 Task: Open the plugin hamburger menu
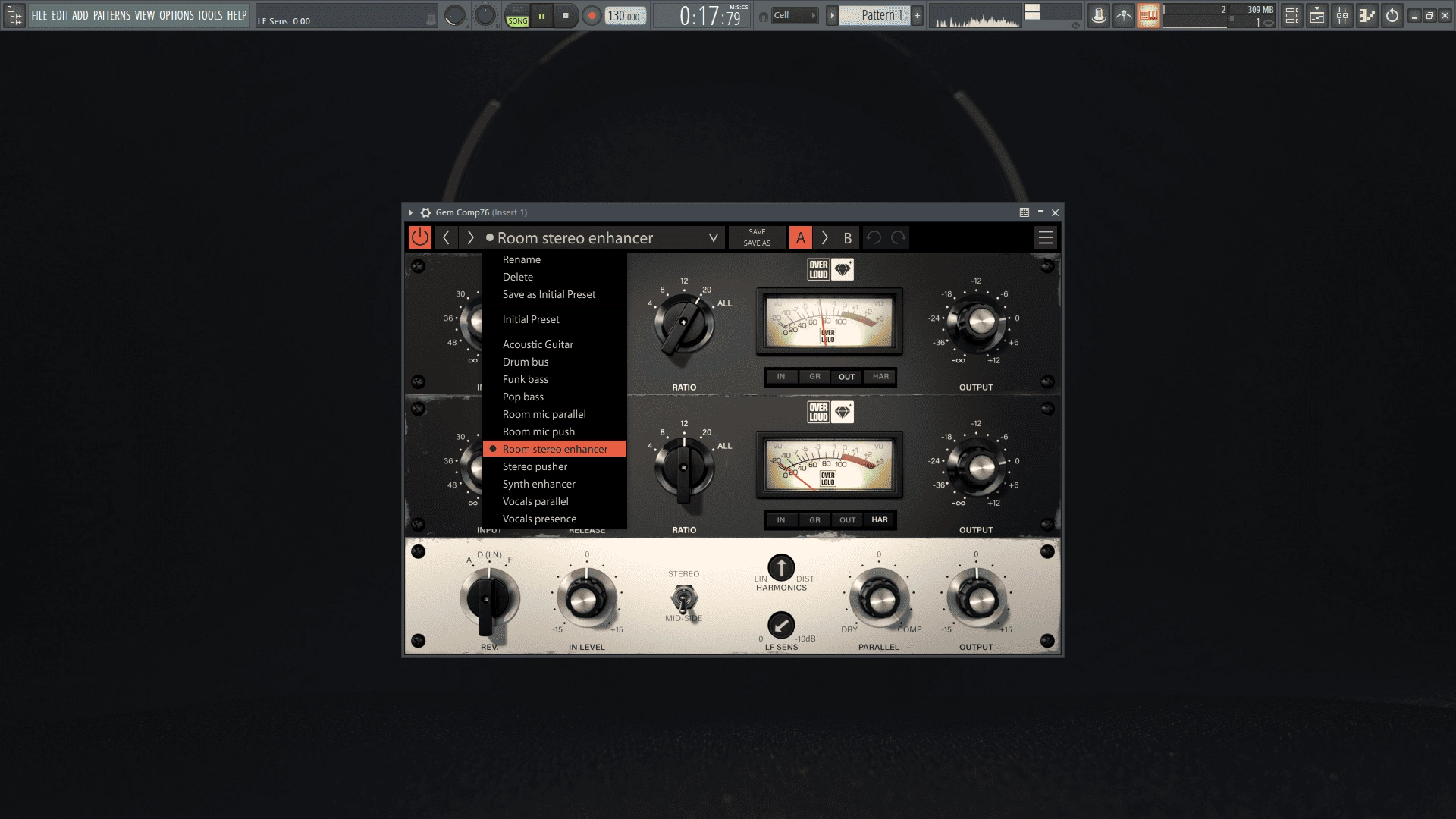(1045, 237)
